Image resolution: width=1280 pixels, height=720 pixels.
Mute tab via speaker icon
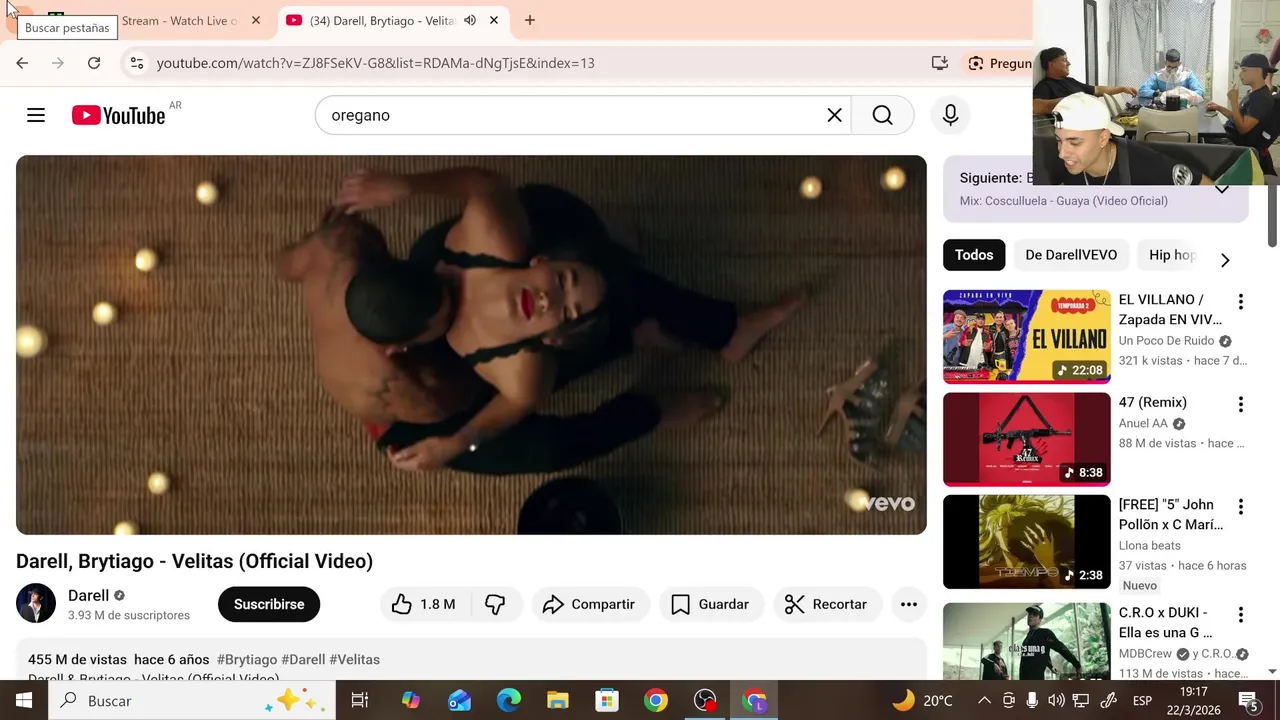click(470, 20)
